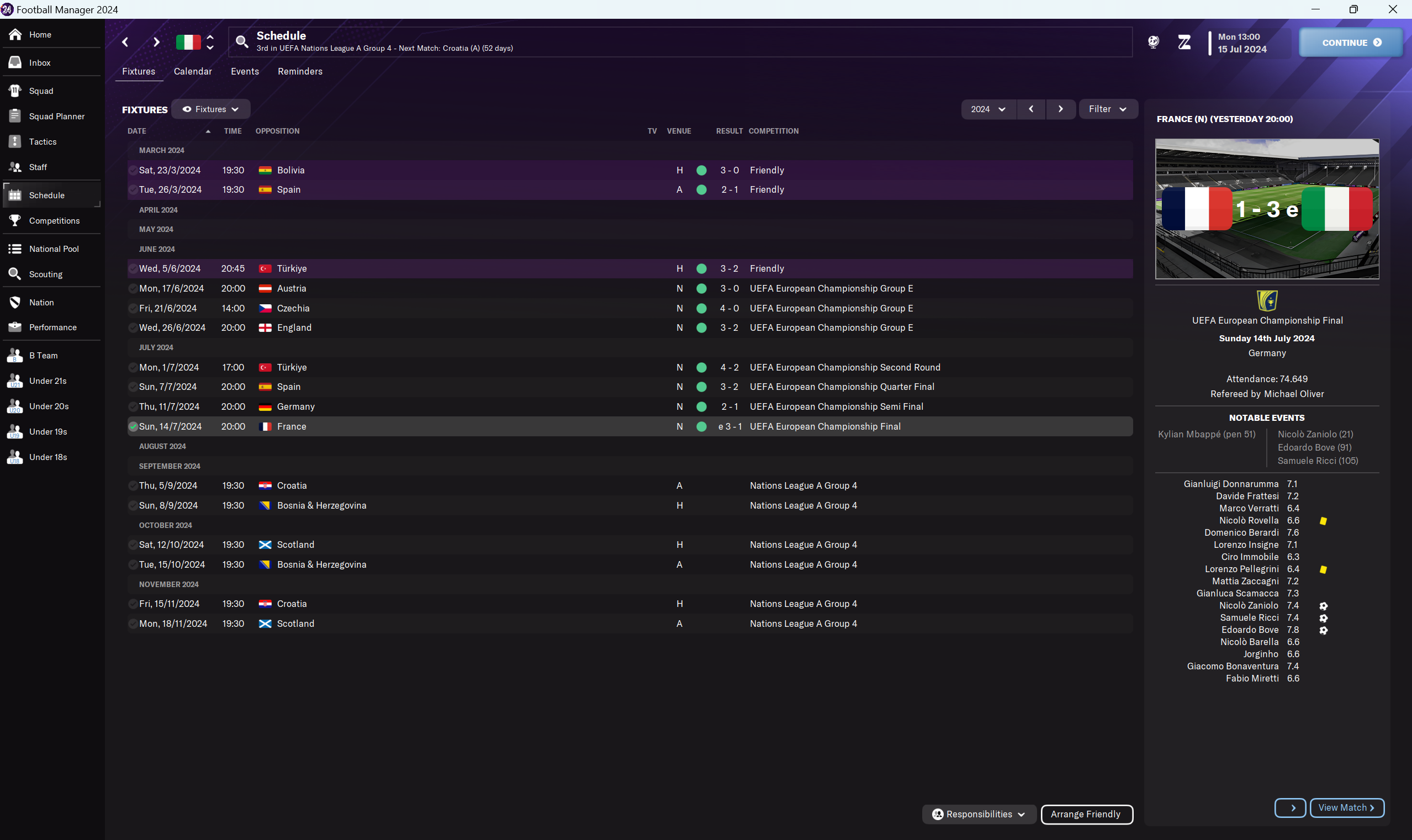Toggle the reminder tick for Croatia 5/9/2024
The width and height of the screenshot is (1412, 840).
click(133, 485)
